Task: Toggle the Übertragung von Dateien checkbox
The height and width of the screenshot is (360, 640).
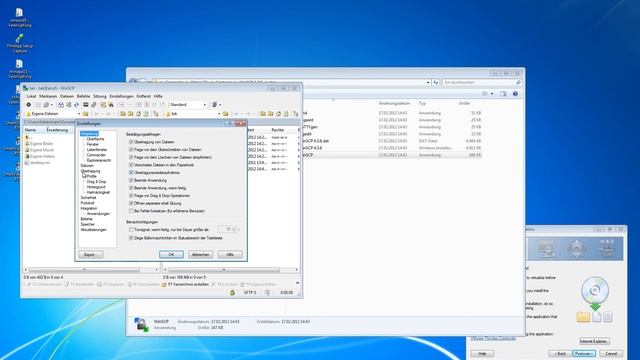Action: click(131, 142)
